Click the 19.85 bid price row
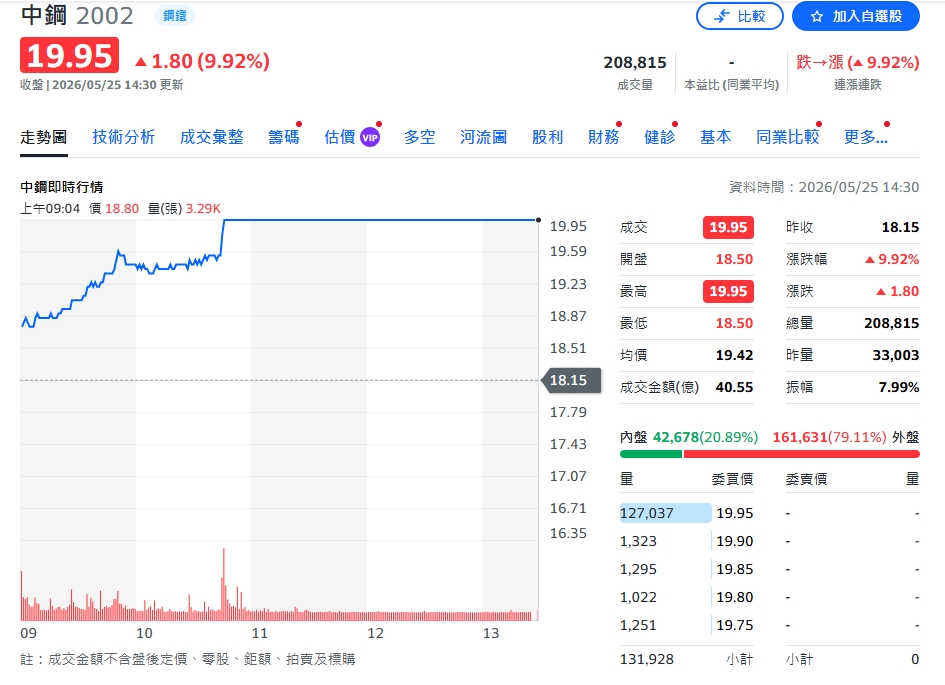This screenshot has height=685, width=945. 735,569
